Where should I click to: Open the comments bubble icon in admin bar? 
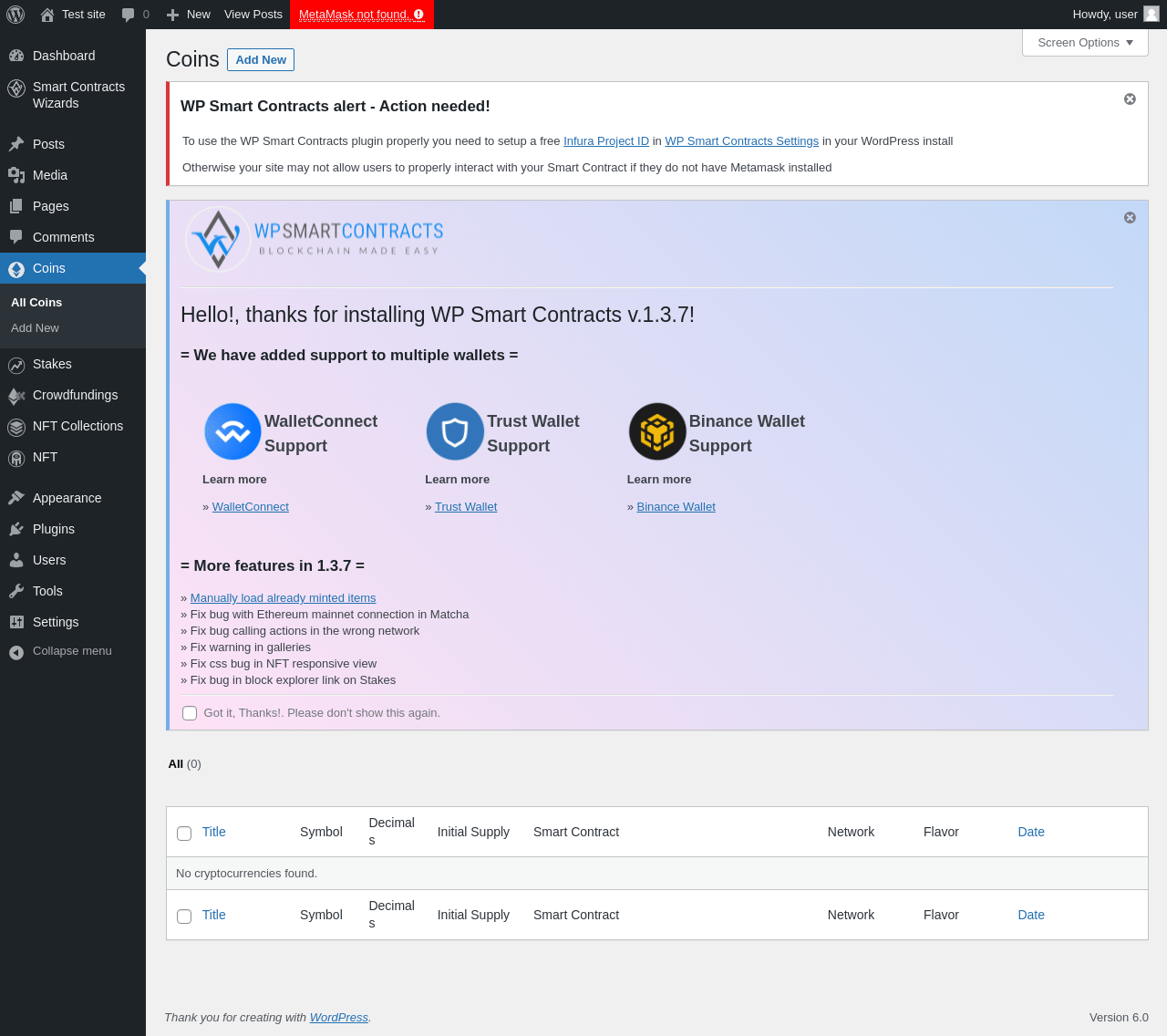click(129, 15)
